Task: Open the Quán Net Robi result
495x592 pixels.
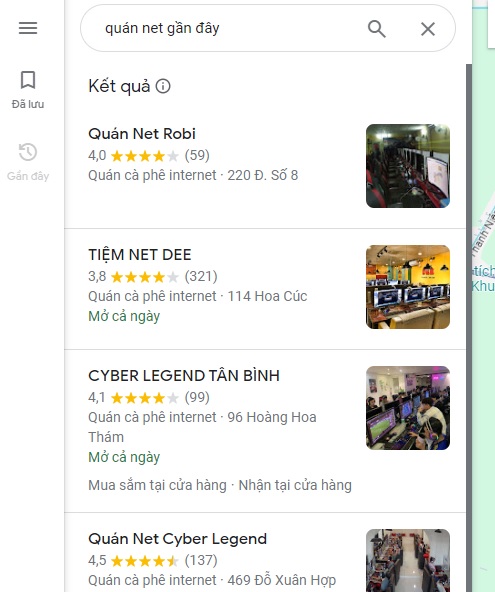Action: click(x=265, y=168)
